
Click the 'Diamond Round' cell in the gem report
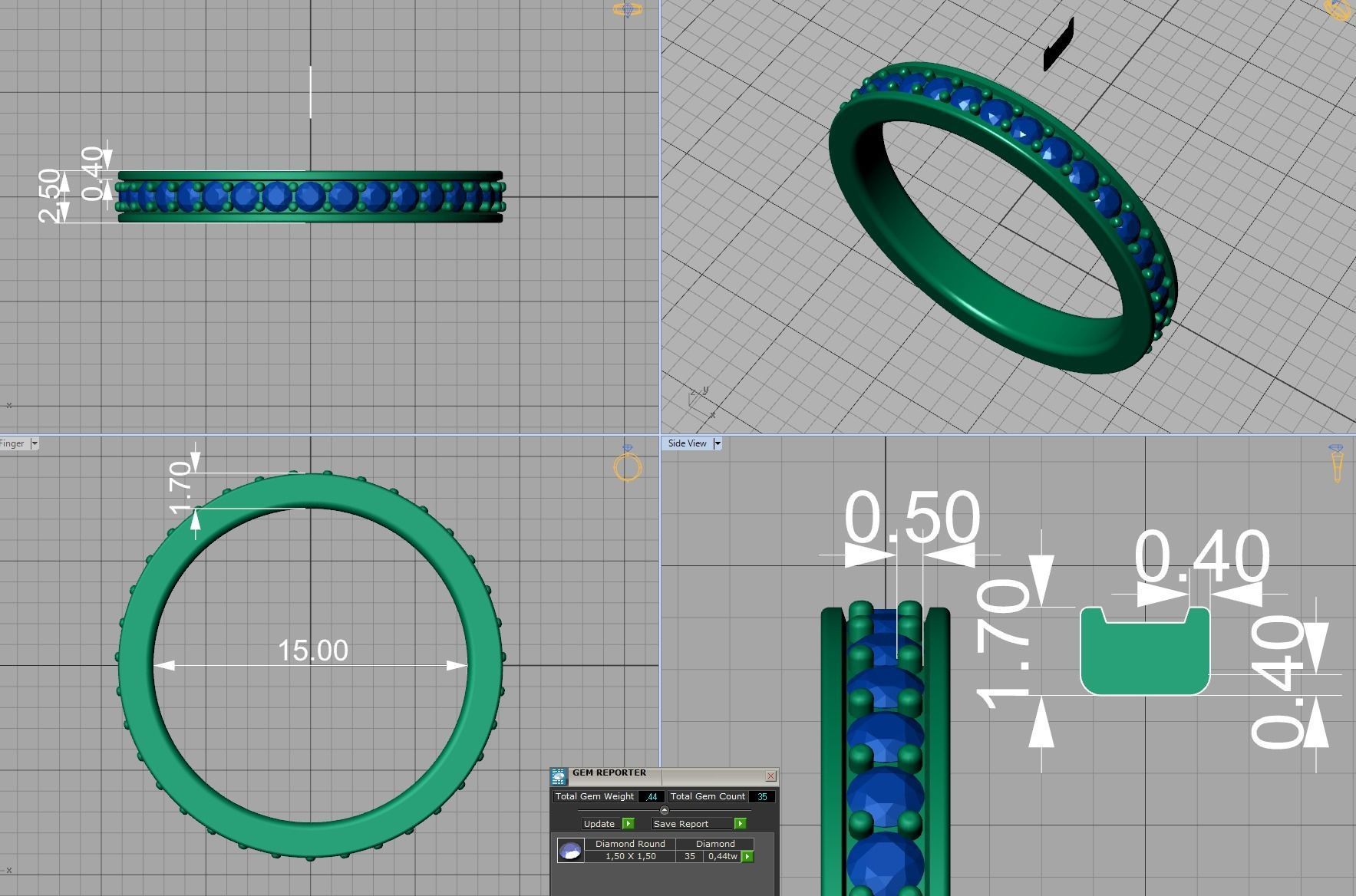click(x=631, y=844)
